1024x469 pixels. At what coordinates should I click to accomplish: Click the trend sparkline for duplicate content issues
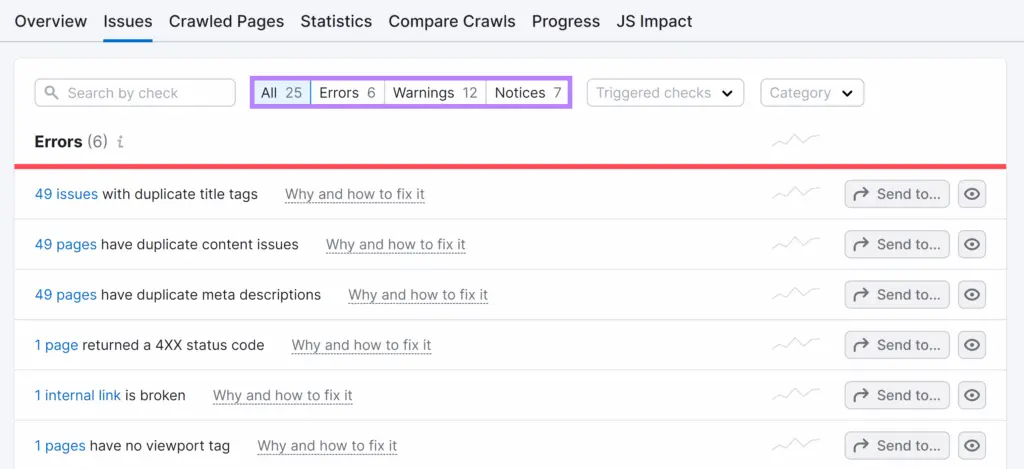(x=796, y=243)
